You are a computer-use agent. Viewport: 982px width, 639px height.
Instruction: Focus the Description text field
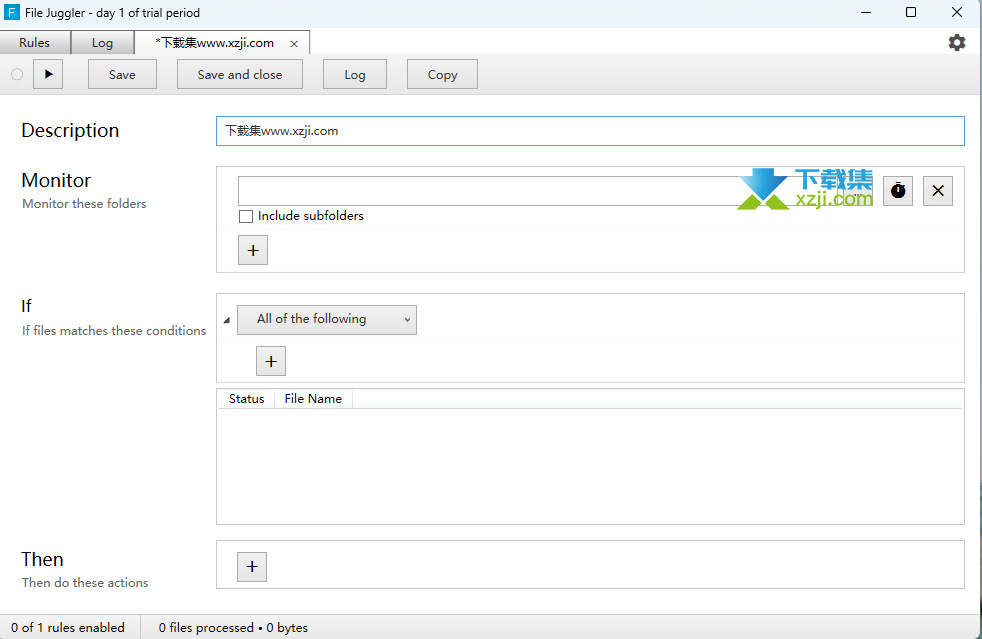pyautogui.click(x=590, y=131)
